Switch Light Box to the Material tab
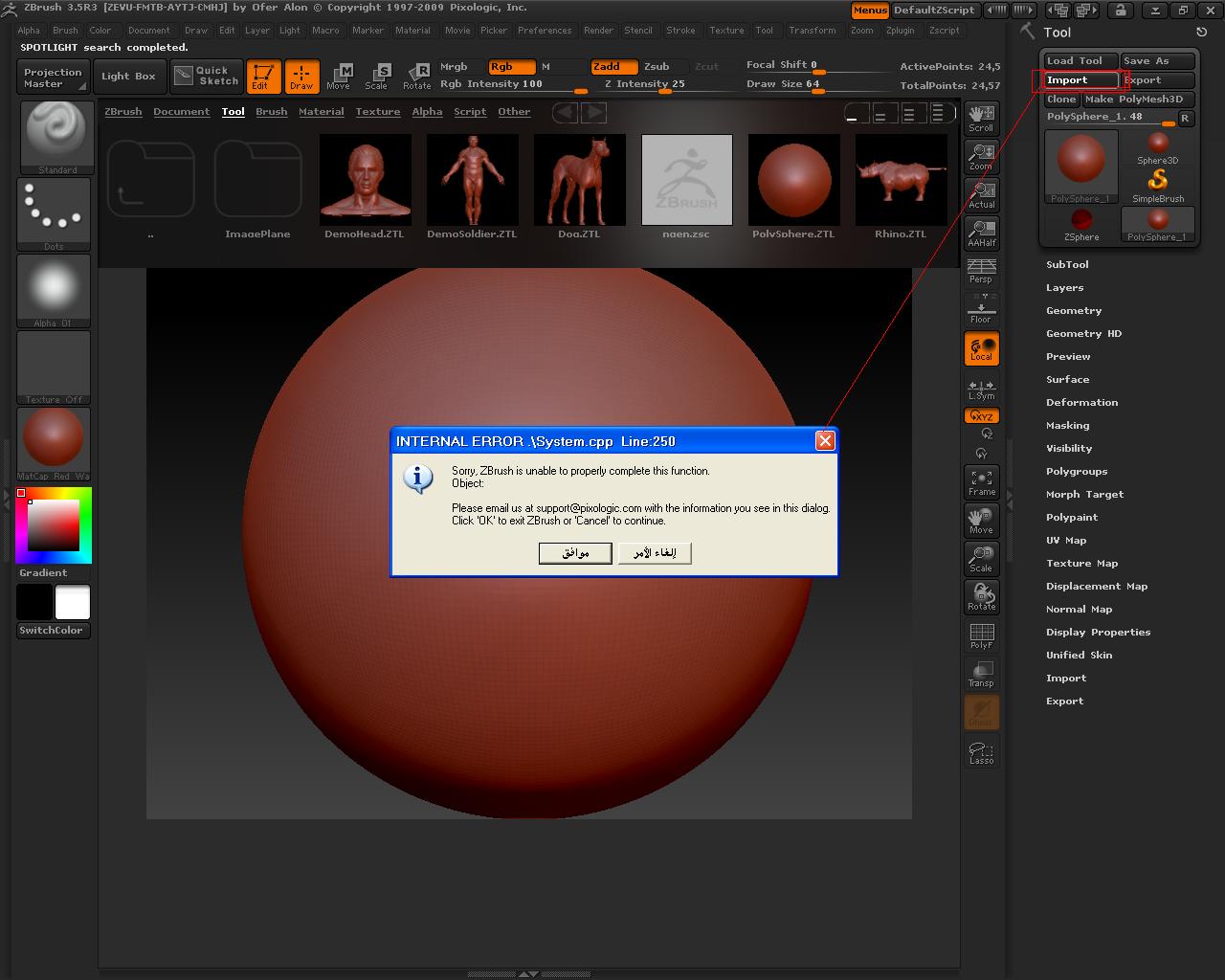Image resolution: width=1225 pixels, height=980 pixels. [x=321, y=112]
